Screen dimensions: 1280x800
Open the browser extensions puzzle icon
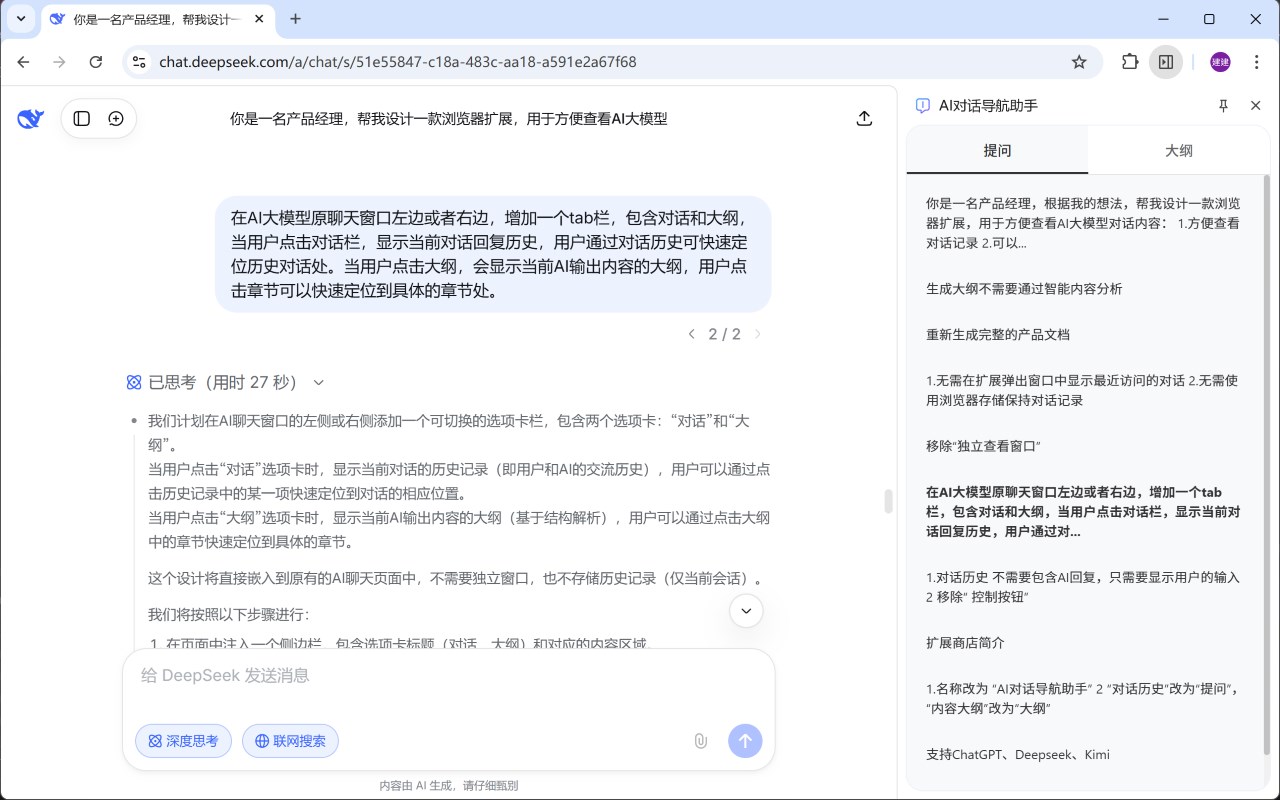[x=1130, y=62]
